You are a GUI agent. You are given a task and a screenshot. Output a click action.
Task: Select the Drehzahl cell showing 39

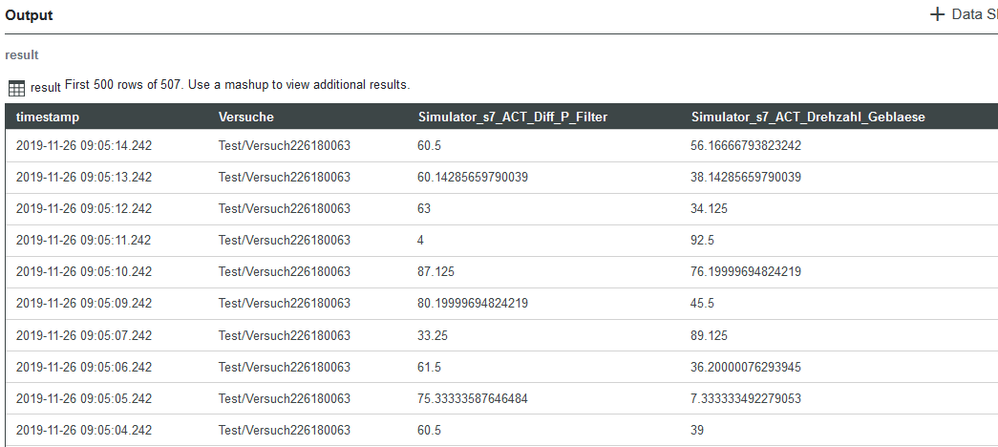(x=698, y=430)
